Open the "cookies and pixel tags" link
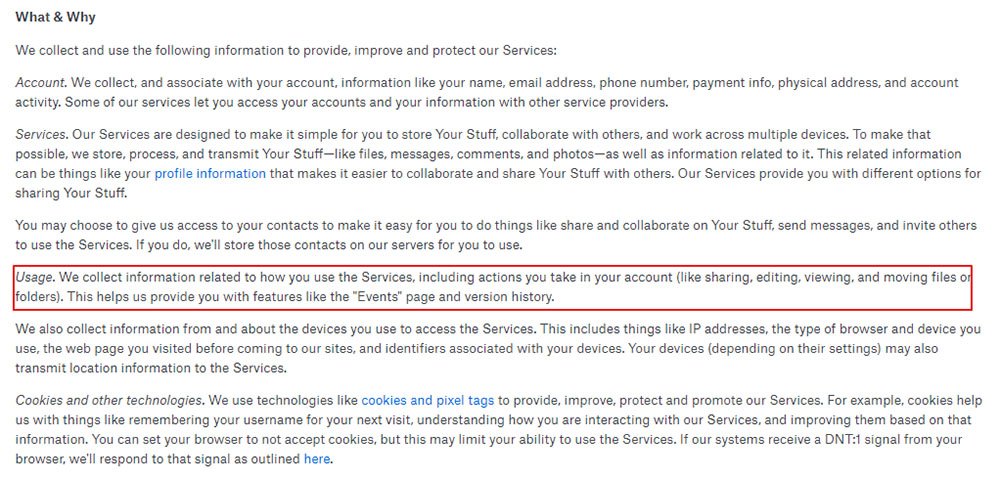Image resolution: width=1000 pixels, height=479 pixels. tap(427, 401)
